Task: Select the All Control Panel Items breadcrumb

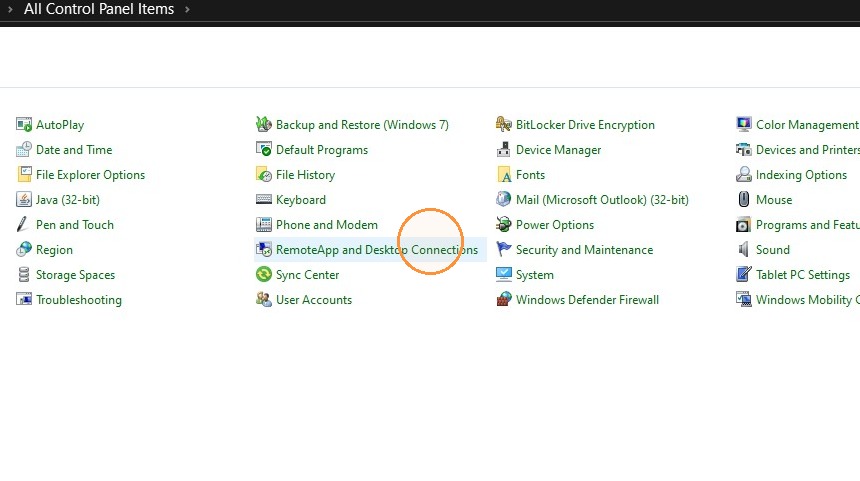Action: click(99, 9)
